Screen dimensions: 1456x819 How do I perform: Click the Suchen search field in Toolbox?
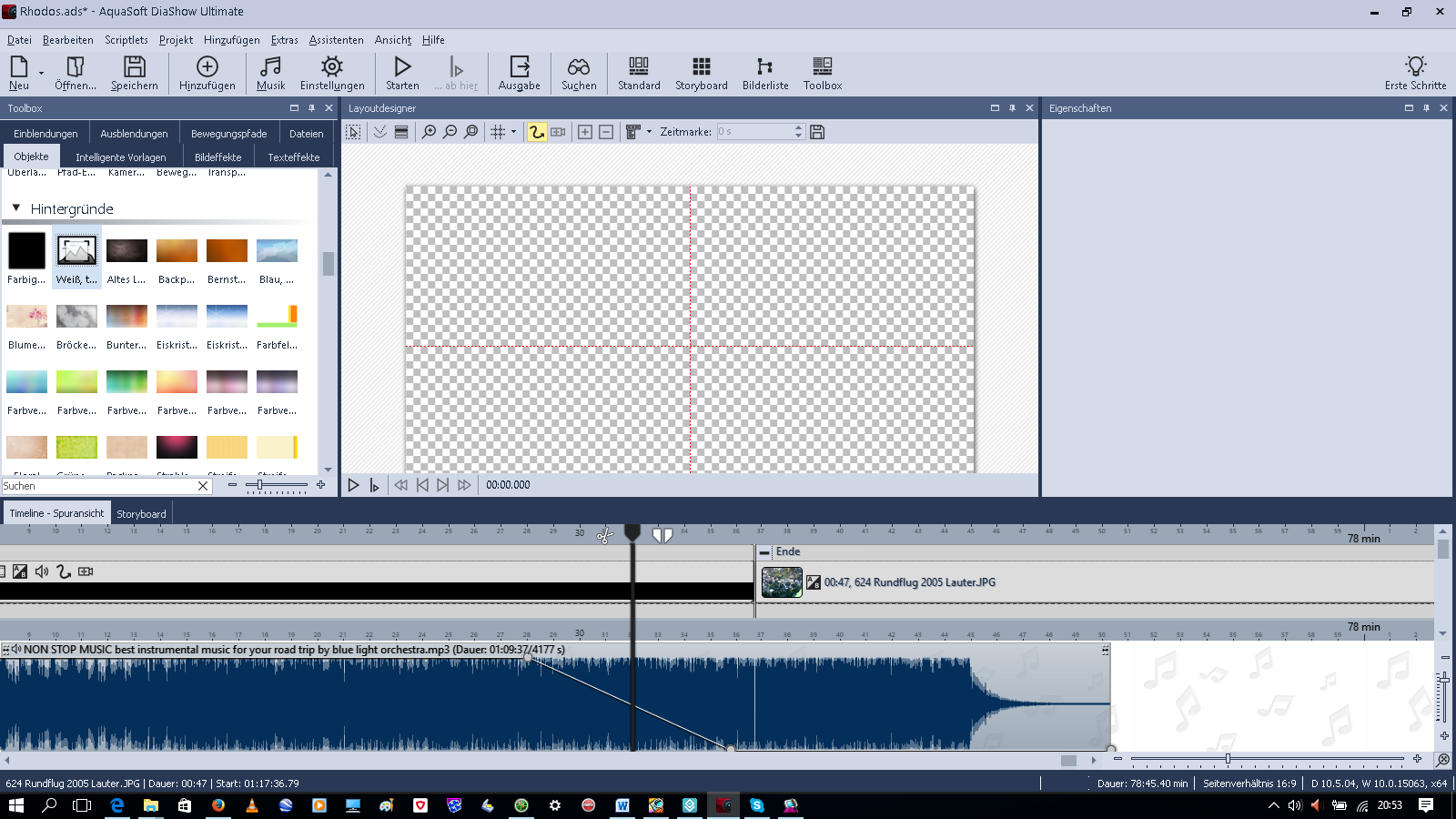click(98, 486)
